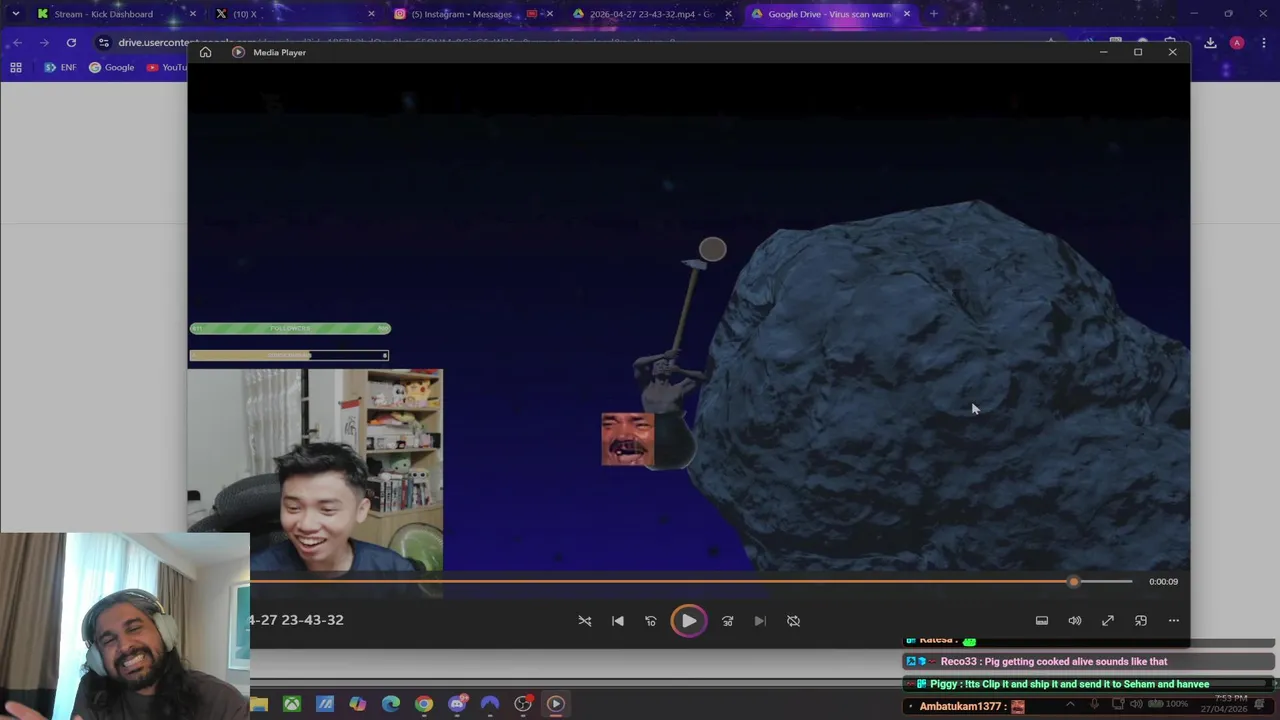Image resolution: width=1280 pixels, height=720 pixels.
Task: Open the apps grid in bookmarks bar
Action: click(16, 67)
